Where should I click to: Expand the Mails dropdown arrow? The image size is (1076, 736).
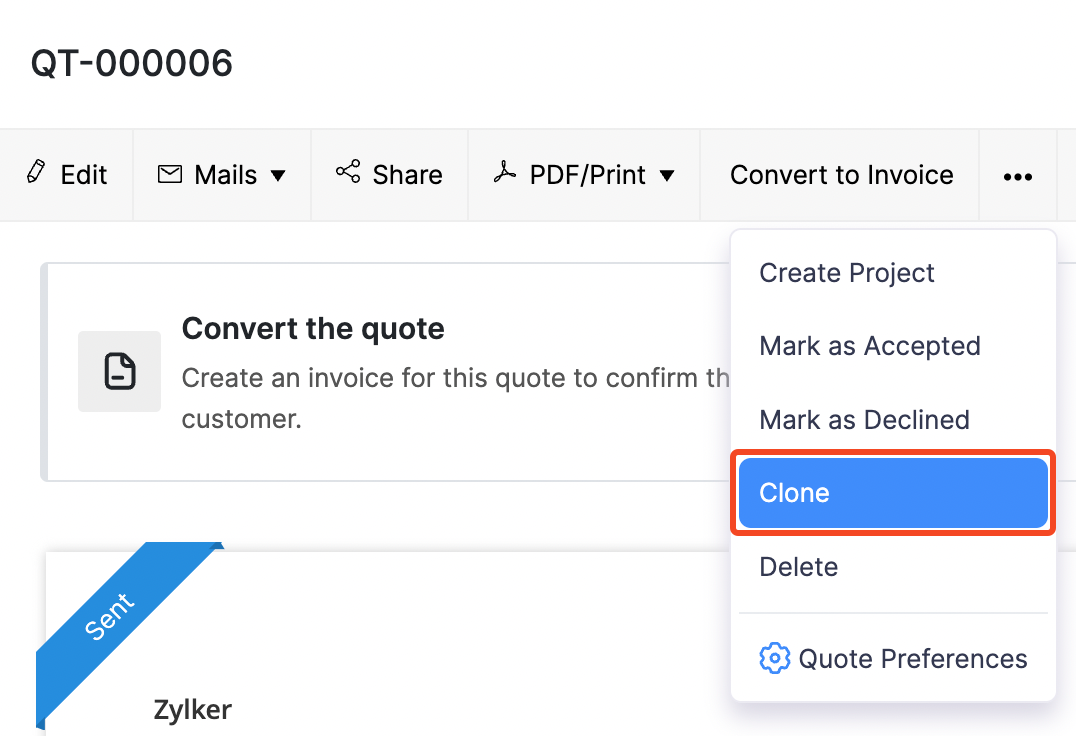[278, 176]
